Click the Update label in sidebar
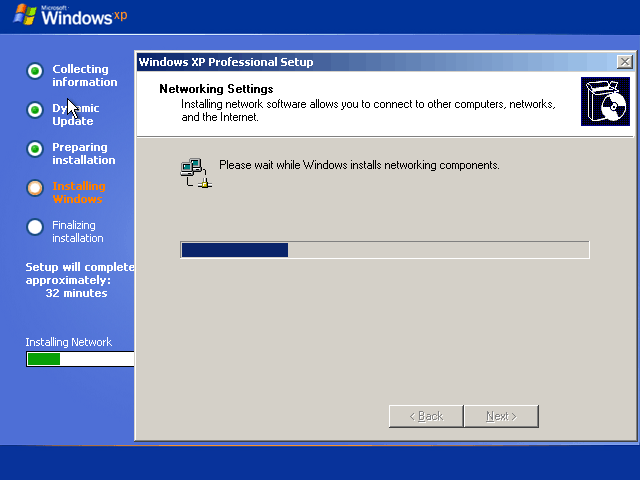Screen dimensions: 640x480 pos(73,121)
